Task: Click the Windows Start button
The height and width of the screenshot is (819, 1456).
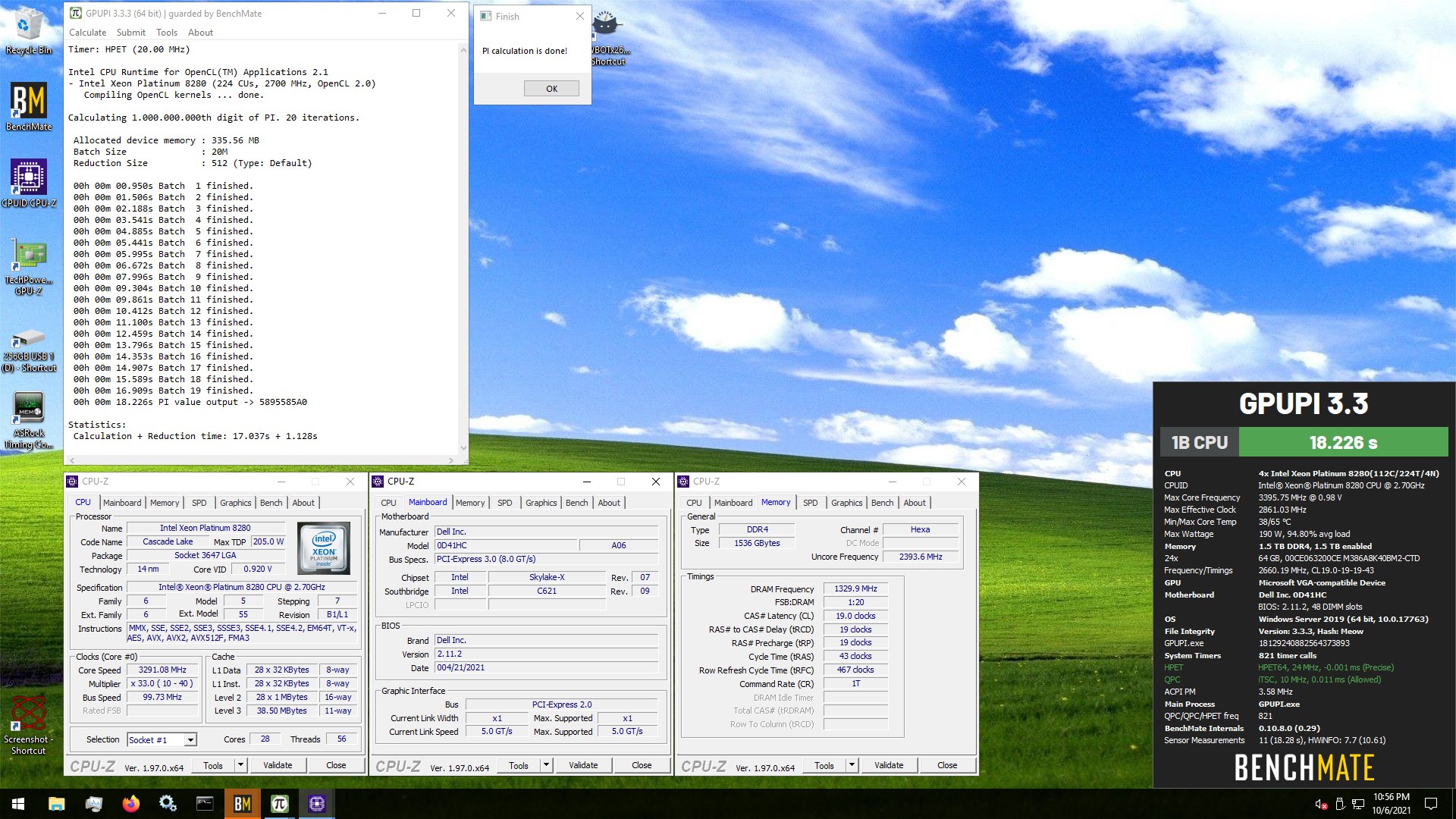Action: (18, 804)
